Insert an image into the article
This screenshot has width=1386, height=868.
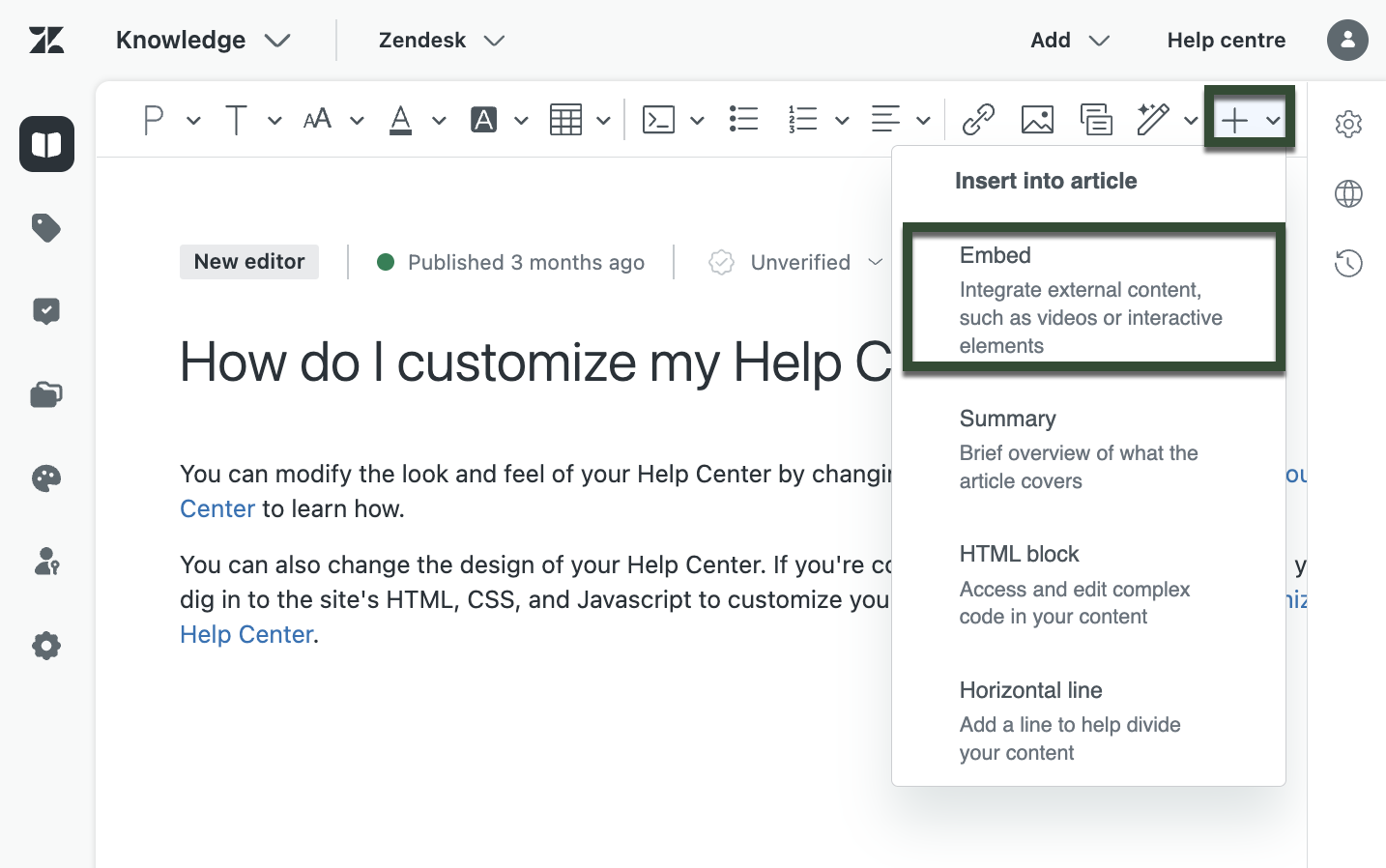click(1037, 119)
